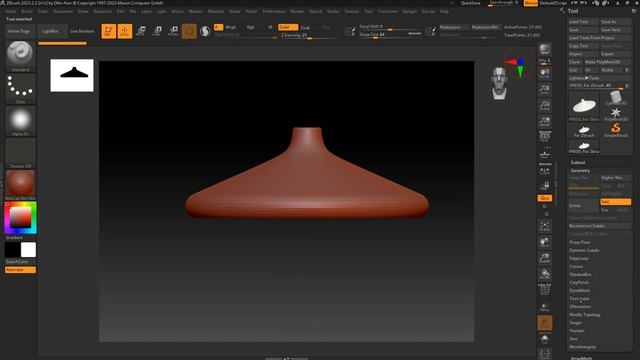Open the Stroke menu
The image size is (640, 360).
tap(333, 11)
